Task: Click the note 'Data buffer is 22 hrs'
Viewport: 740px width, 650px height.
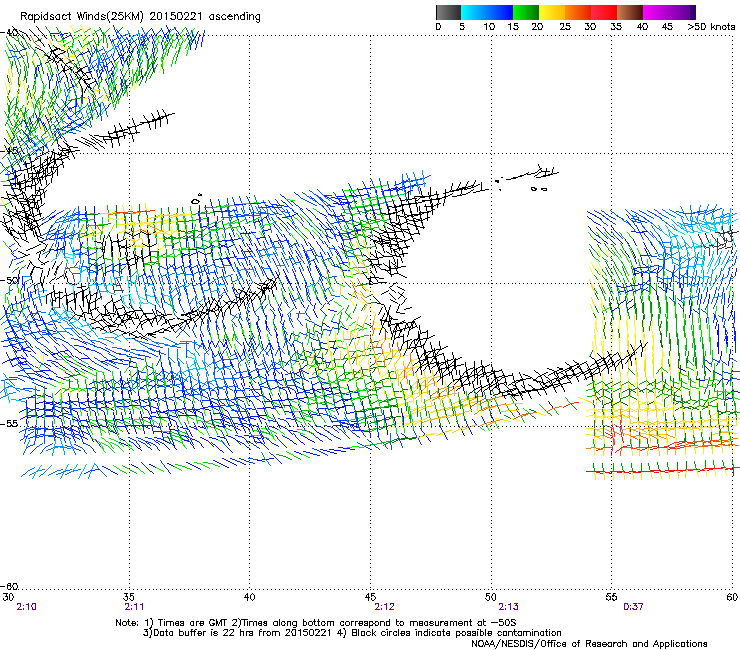Action: pyautogui.click(x=204, y=633)
